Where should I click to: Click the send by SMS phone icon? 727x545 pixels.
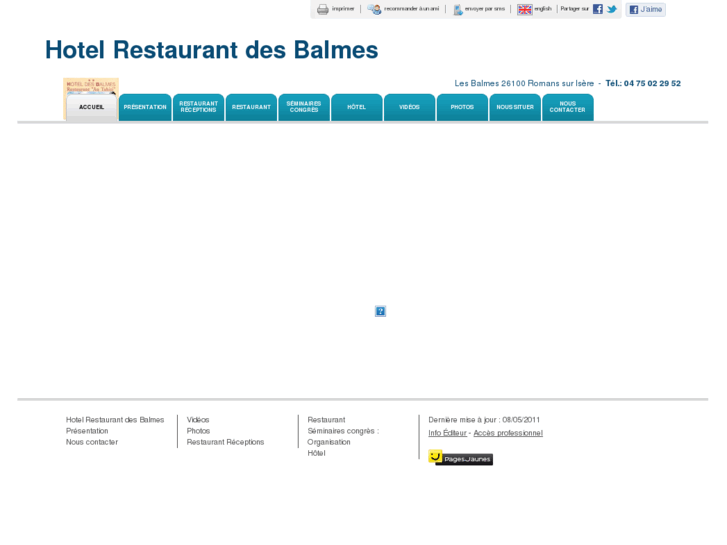(x=458, y=9)
